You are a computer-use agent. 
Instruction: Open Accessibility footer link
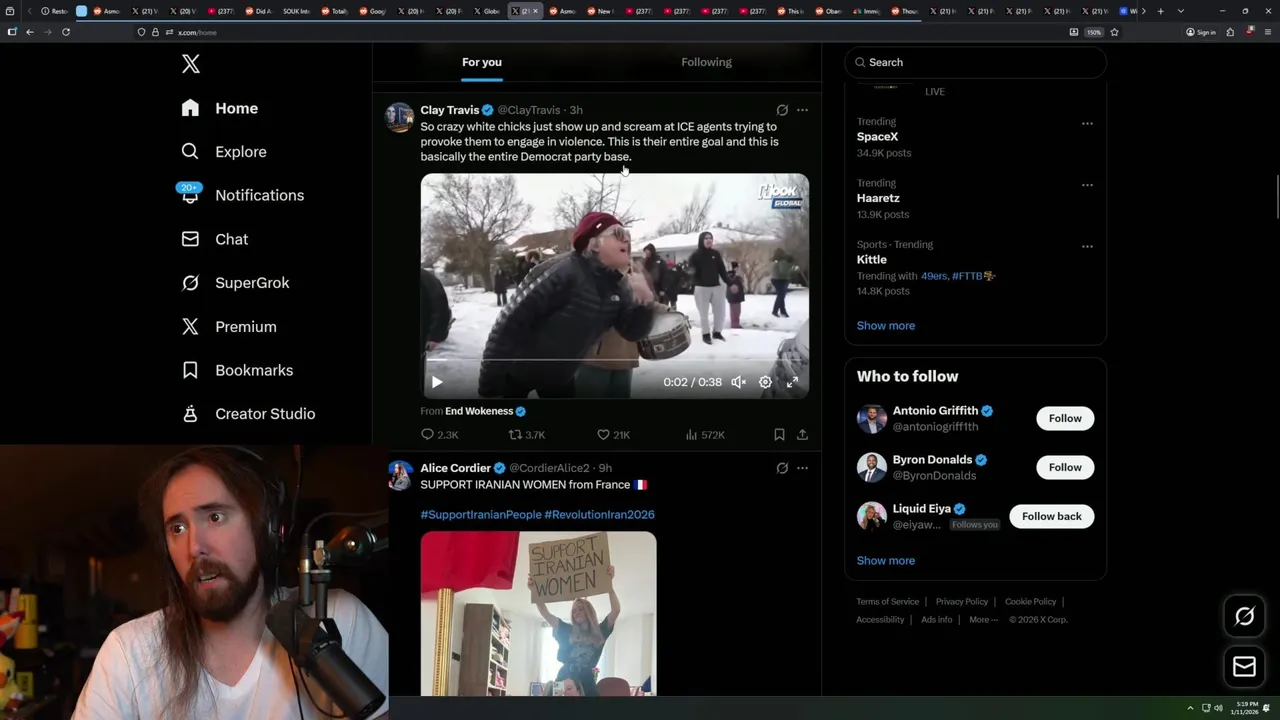click(x=880, y=620)
